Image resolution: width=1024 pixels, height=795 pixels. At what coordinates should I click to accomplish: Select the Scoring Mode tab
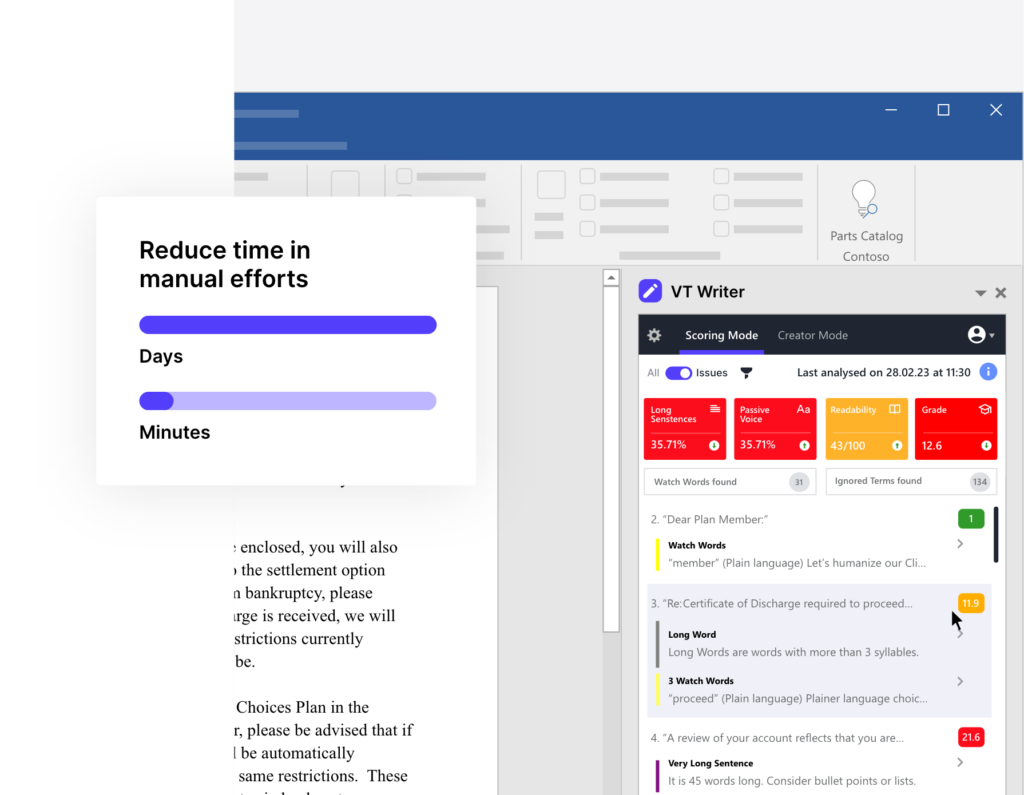(721, 335)
